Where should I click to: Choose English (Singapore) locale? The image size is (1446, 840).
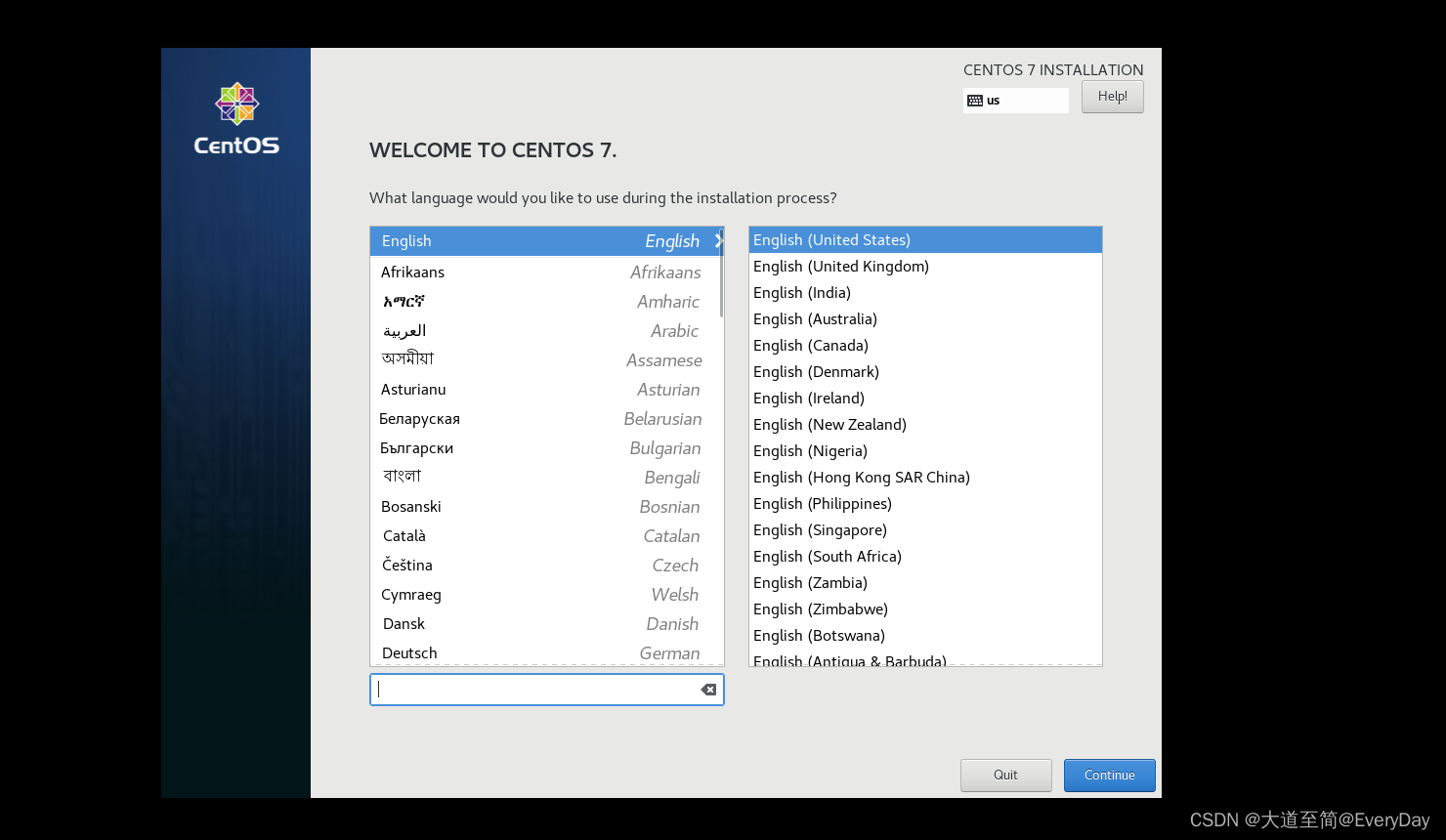pyautogui.click(x=925, y=530)
